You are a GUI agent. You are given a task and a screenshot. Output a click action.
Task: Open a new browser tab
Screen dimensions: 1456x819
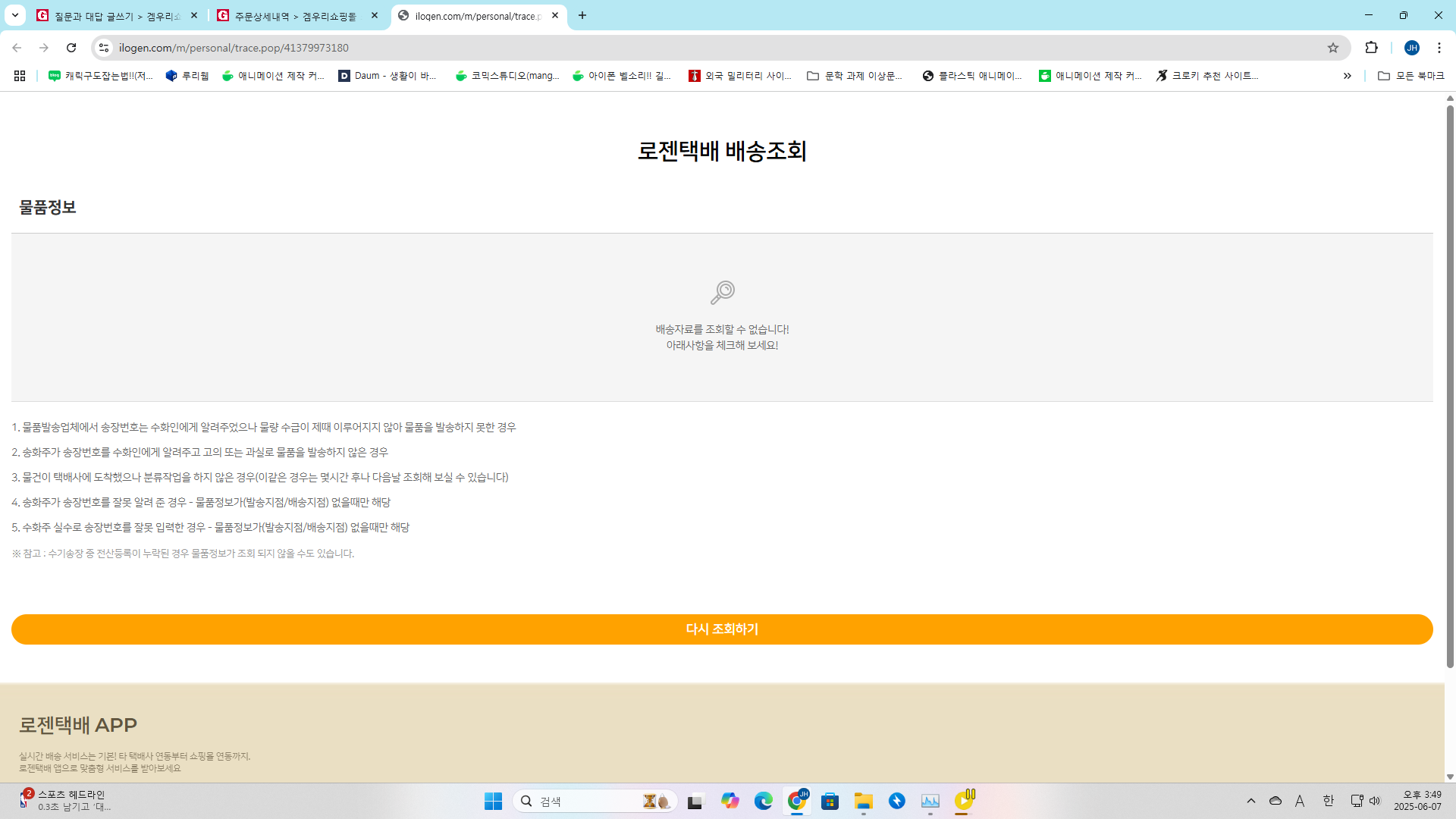pos(582,15)
